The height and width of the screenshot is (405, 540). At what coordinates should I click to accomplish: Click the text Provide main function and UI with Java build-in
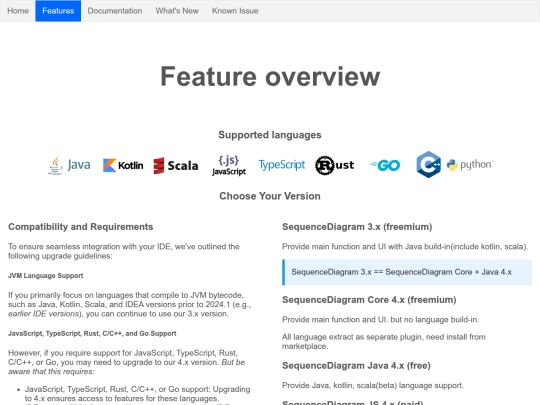point(405,247)
